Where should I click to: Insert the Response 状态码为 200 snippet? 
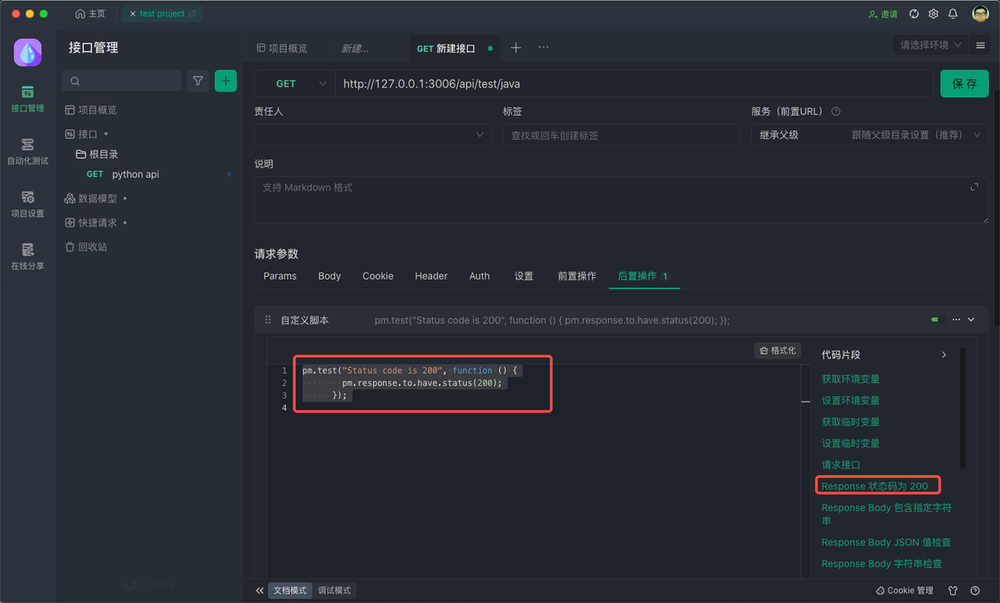pyautogui.click(x=878, y=485)
